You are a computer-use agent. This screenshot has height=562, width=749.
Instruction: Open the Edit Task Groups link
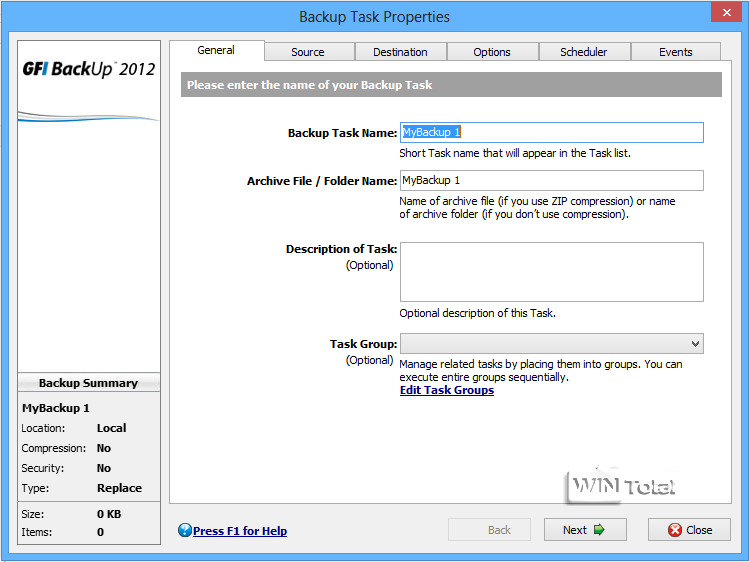coord(447,390)
